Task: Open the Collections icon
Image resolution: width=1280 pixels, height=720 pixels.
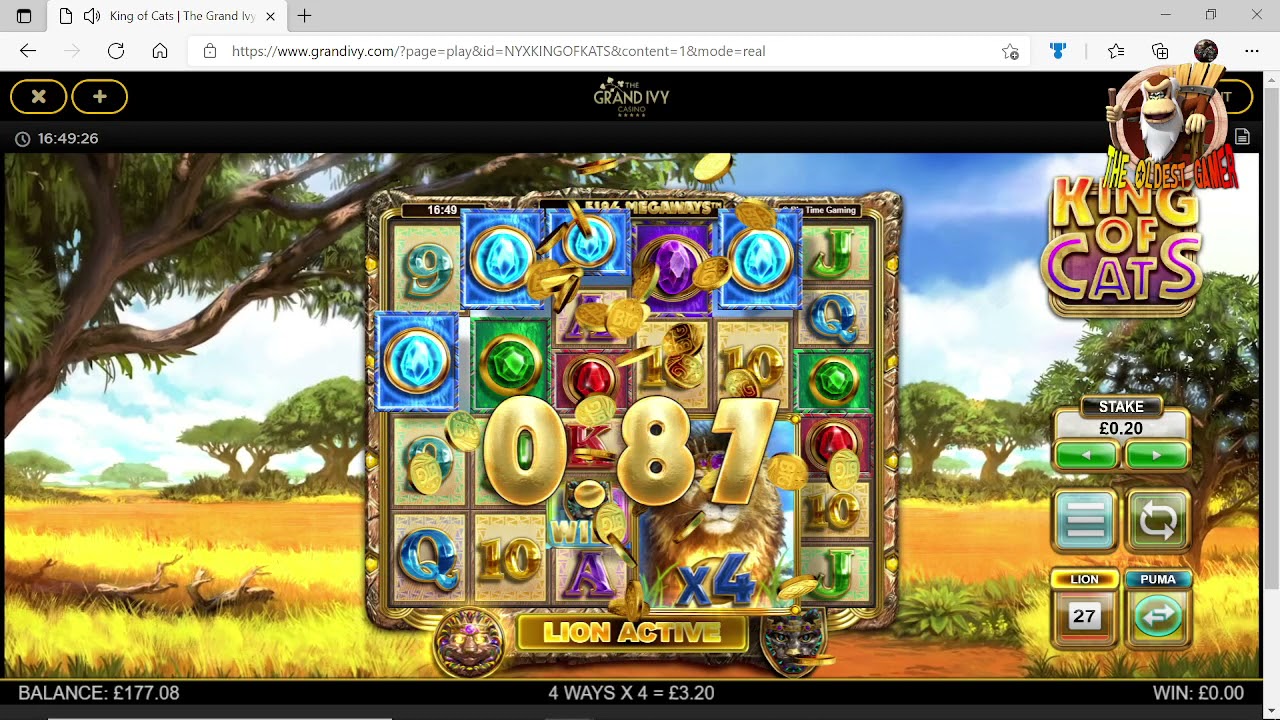Action: [1160, 51]
